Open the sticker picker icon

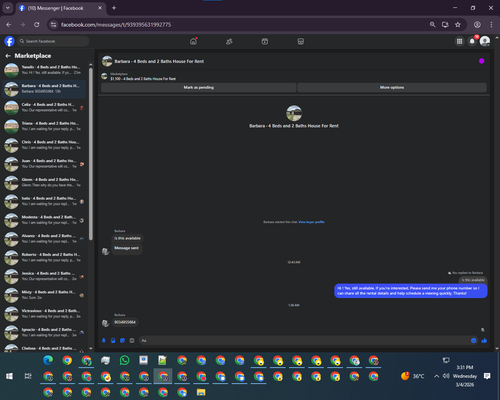coord(122,340)
